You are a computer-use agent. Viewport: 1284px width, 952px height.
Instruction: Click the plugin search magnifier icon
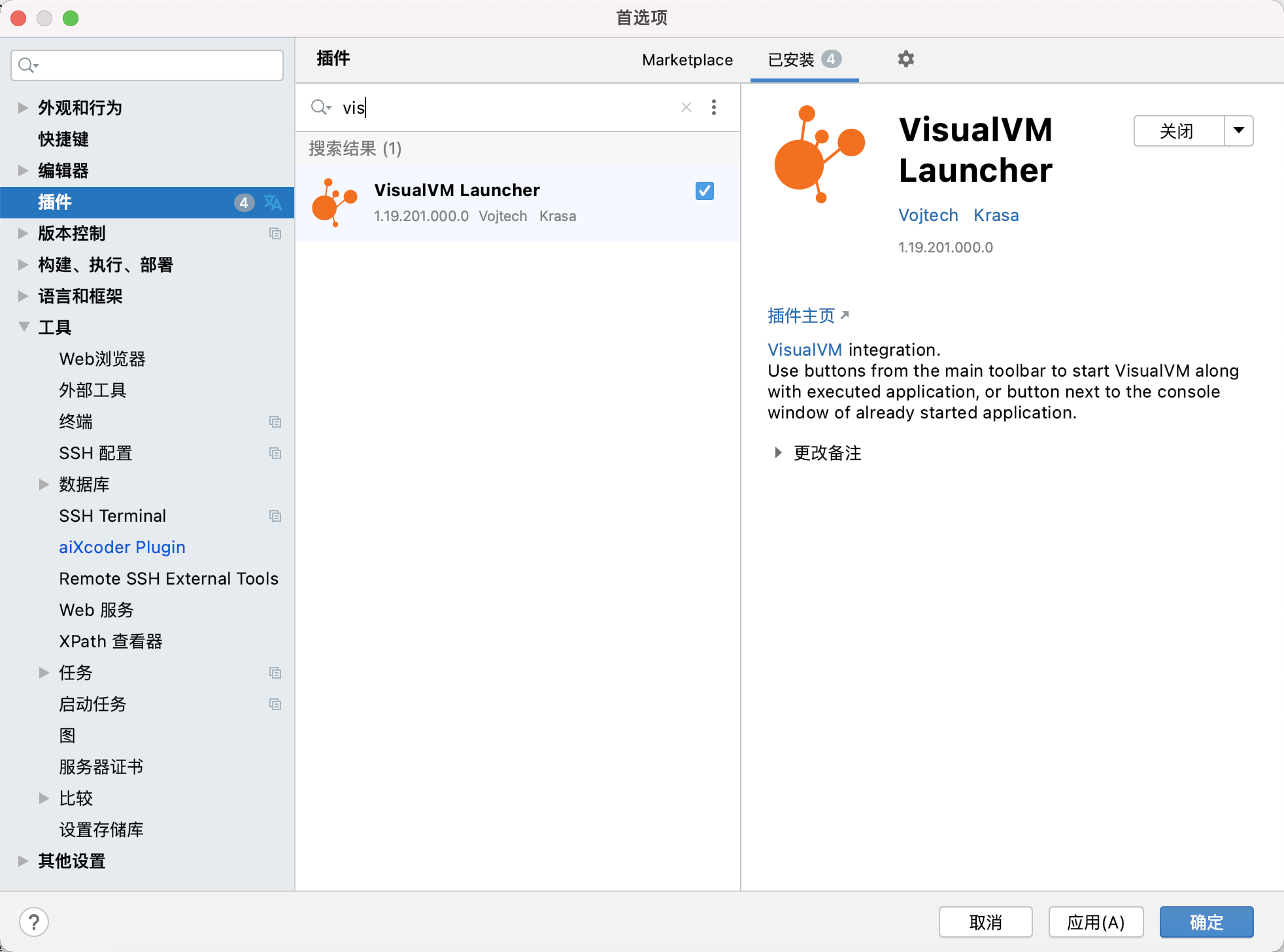pyautogui.click(x=320, y=107)
